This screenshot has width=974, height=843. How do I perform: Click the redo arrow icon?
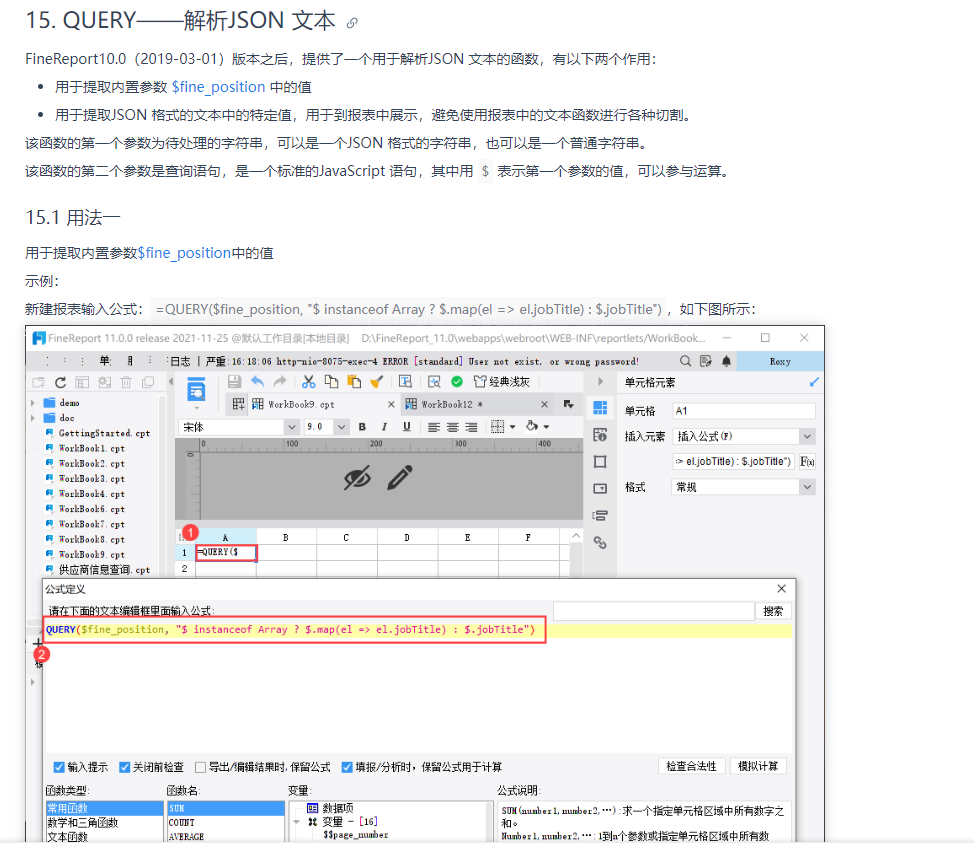coord(280,381)
